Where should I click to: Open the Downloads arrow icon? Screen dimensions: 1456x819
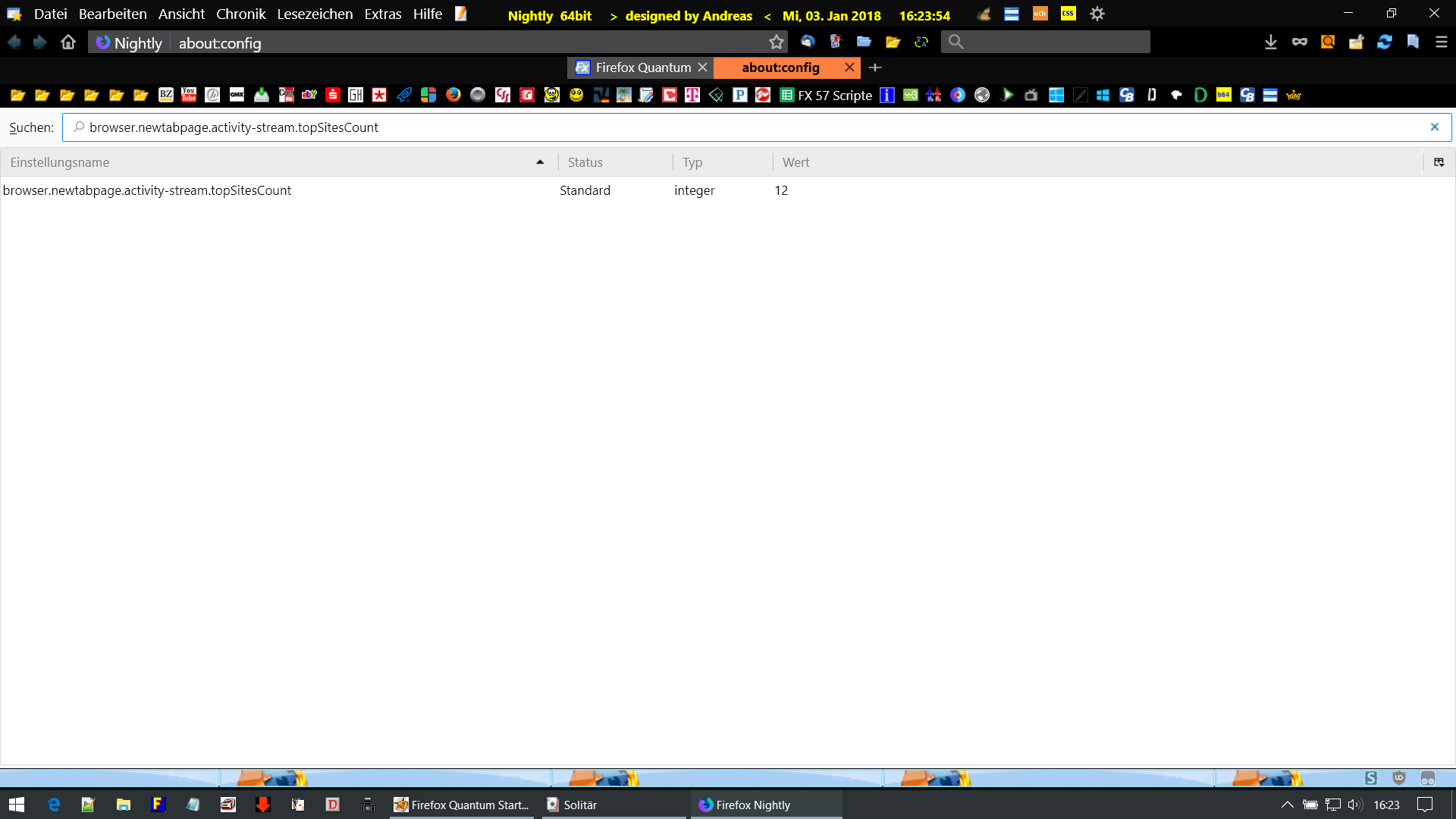(1271, 42)
